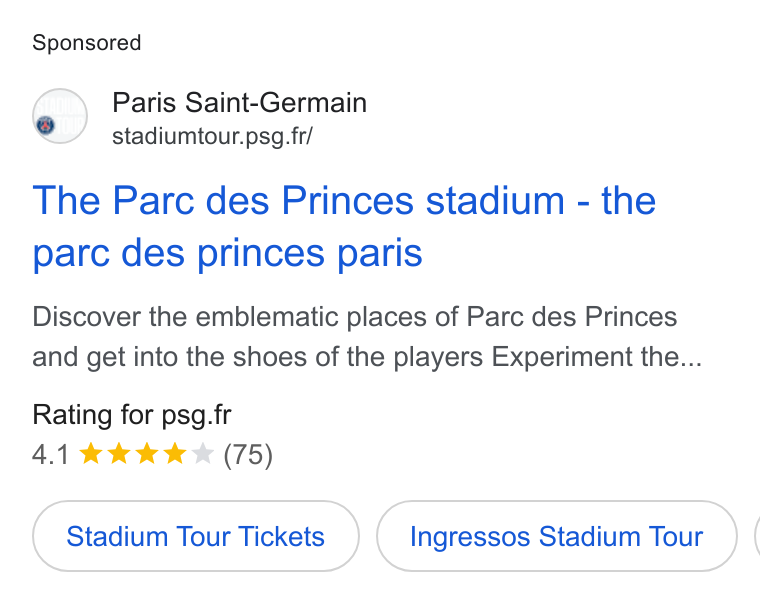The width and height of the screenshot is (760, 604).
Task: Open the Stadium Tour Tickets sitelink
Action: click(196, 536)
